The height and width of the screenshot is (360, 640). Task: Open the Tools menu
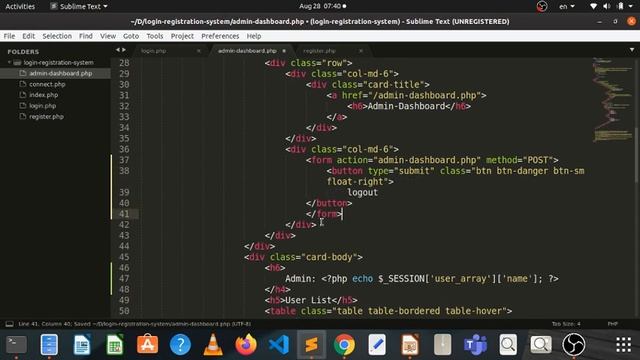[x=155, y=36]
